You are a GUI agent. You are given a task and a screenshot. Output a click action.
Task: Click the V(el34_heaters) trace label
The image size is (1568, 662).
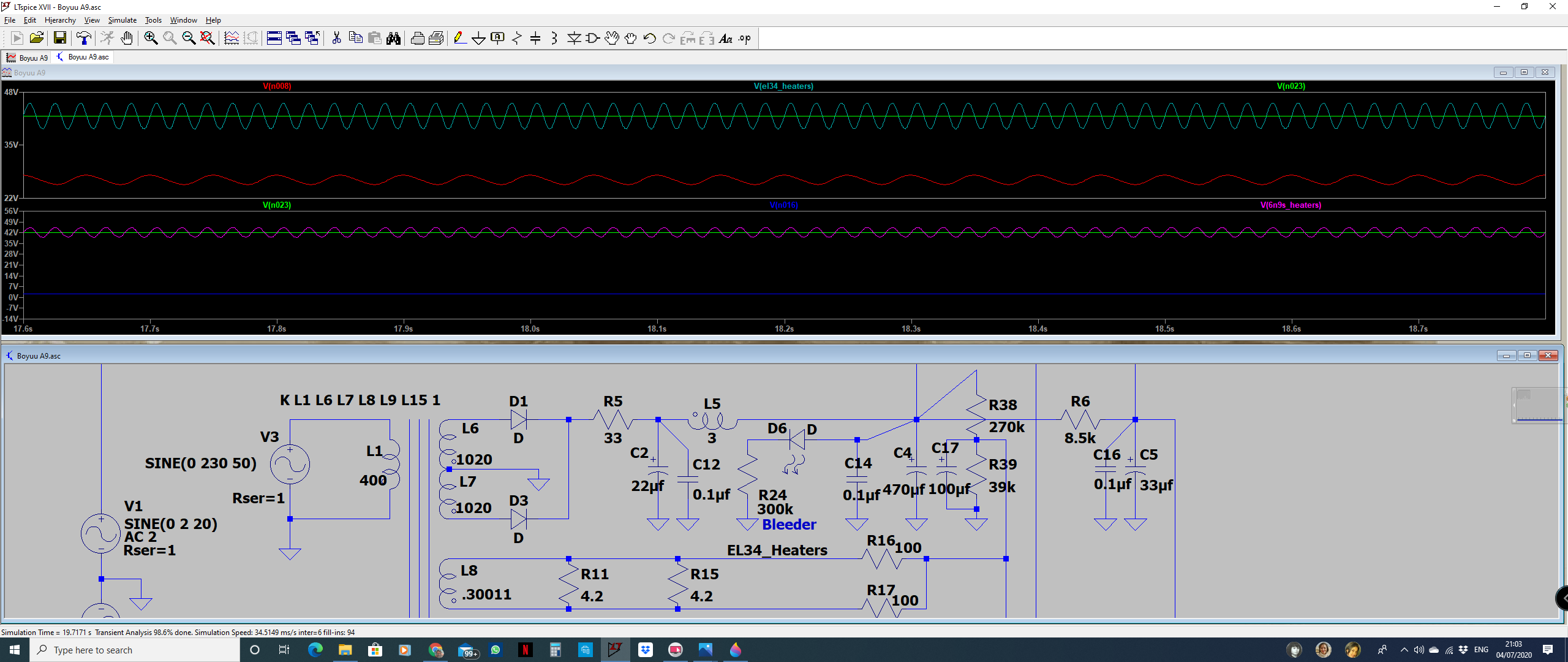click(x=783, y=86)
